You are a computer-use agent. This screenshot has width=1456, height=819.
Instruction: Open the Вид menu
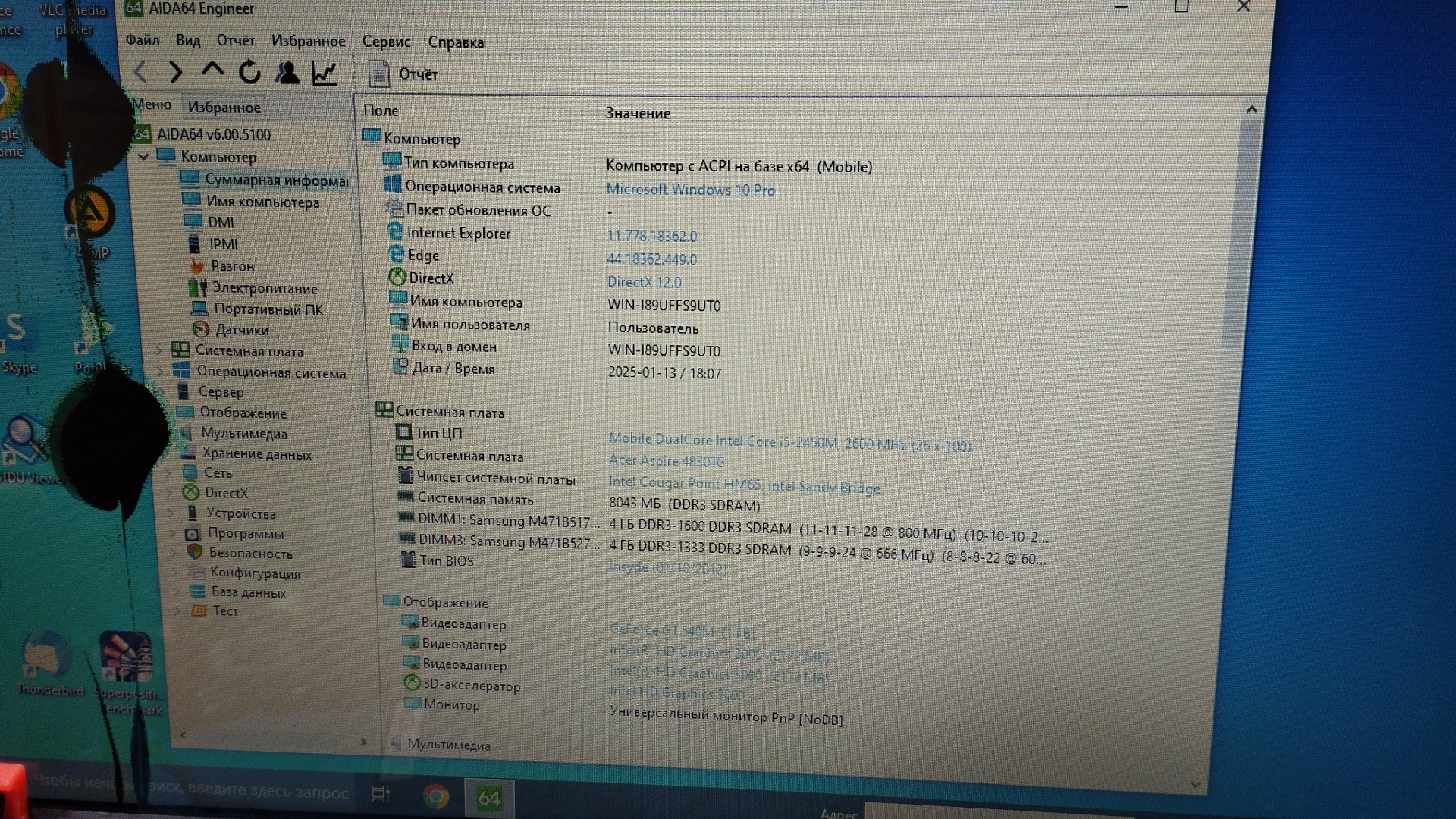click(x=188, y=40)
